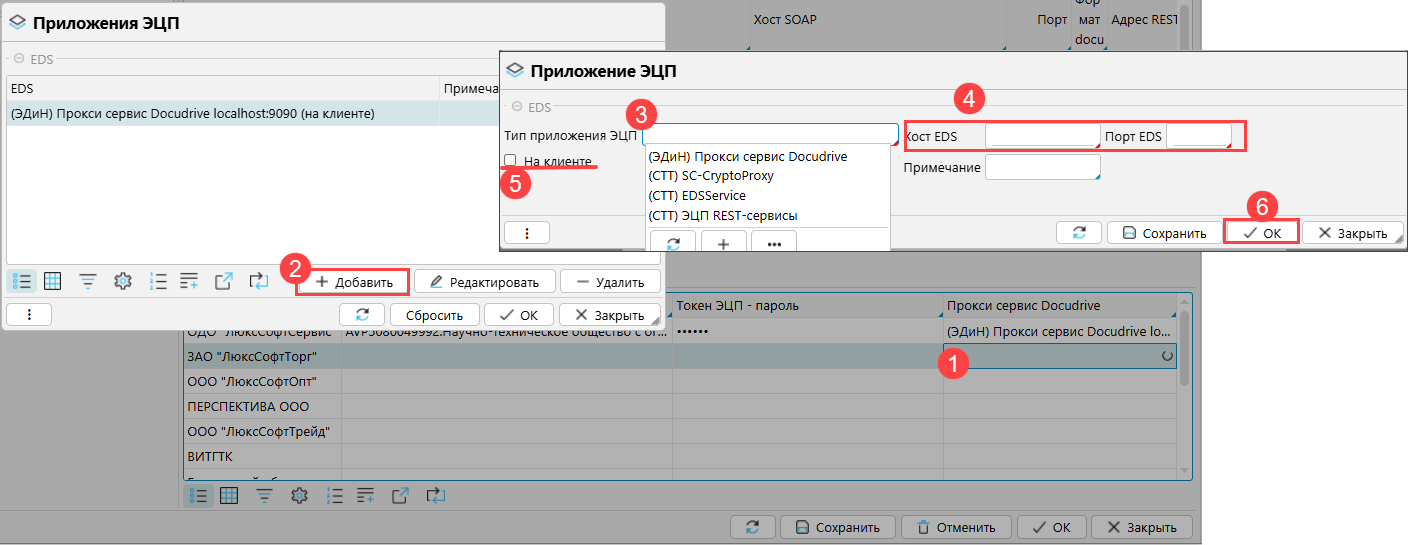The width and height of the screenshot is (1408, 545).
Task: Click refresh icon left of Сохранить in dialog
Action: 1079,232
